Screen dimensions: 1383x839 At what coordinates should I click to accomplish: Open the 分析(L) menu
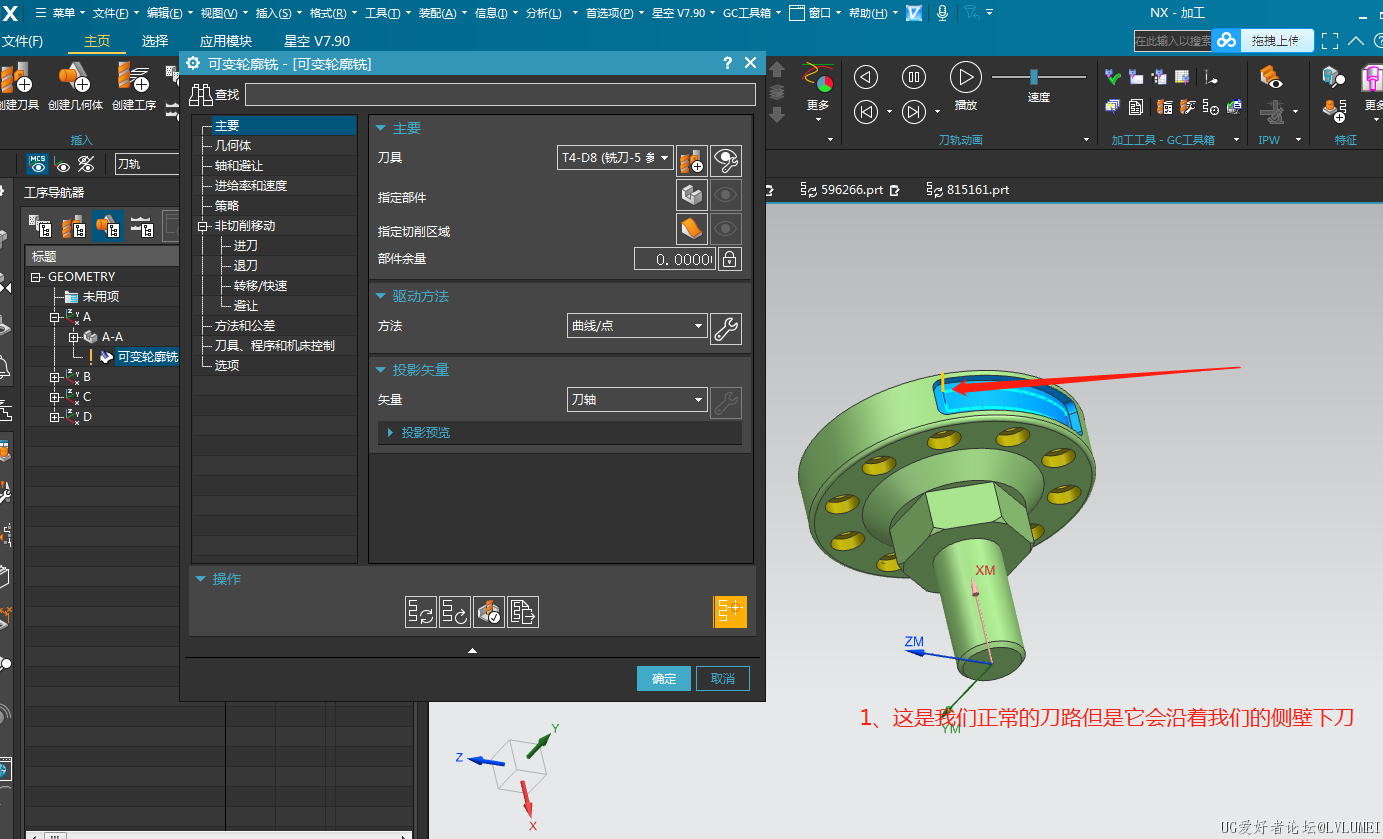tap(543, 13)
